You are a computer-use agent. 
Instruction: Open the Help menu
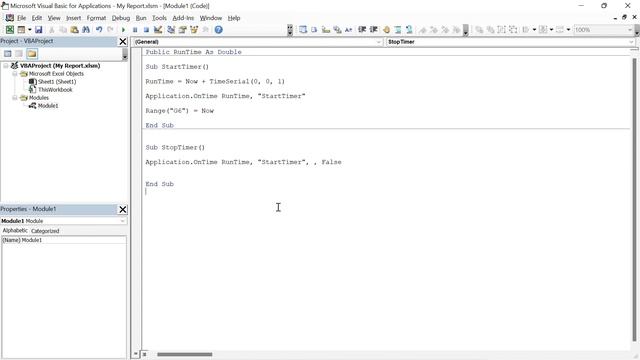pyautogui.click(x=234, y=18)
